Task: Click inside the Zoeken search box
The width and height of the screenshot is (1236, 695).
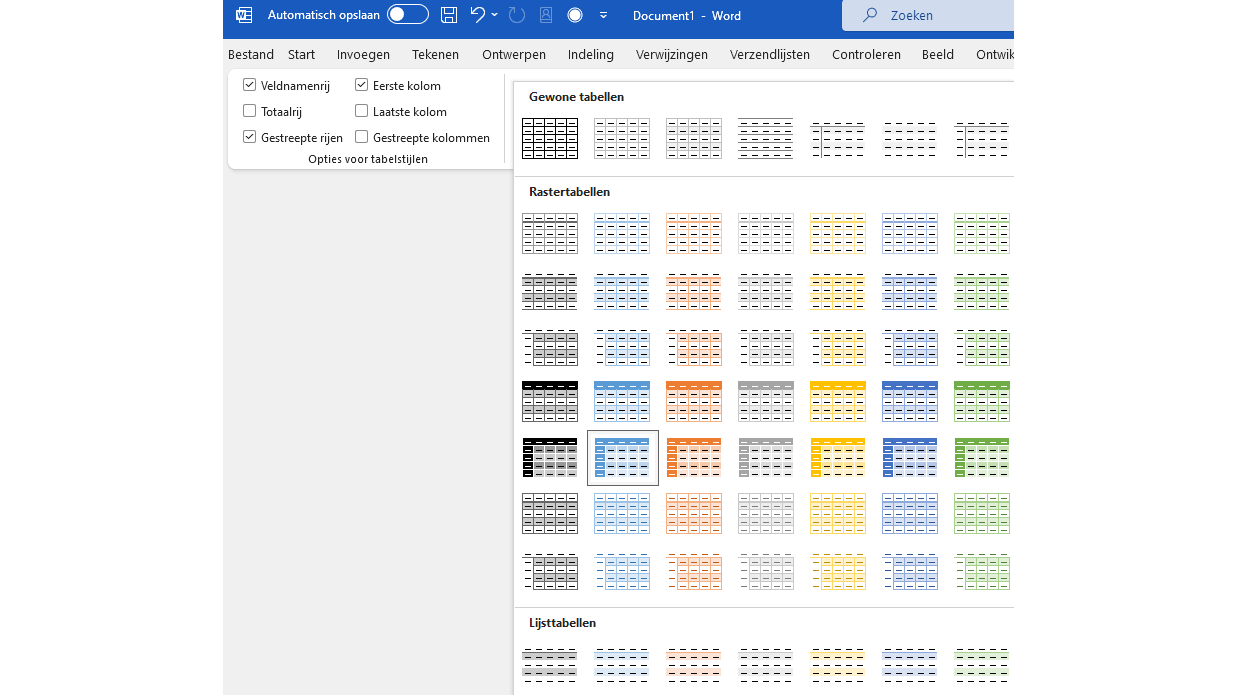Action: coord(928,15)
